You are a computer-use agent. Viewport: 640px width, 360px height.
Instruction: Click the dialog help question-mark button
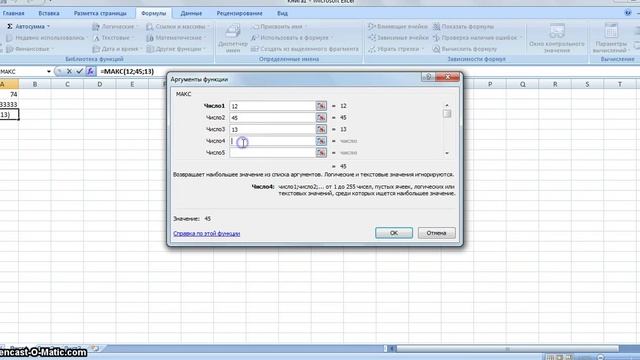click(428, 77)
